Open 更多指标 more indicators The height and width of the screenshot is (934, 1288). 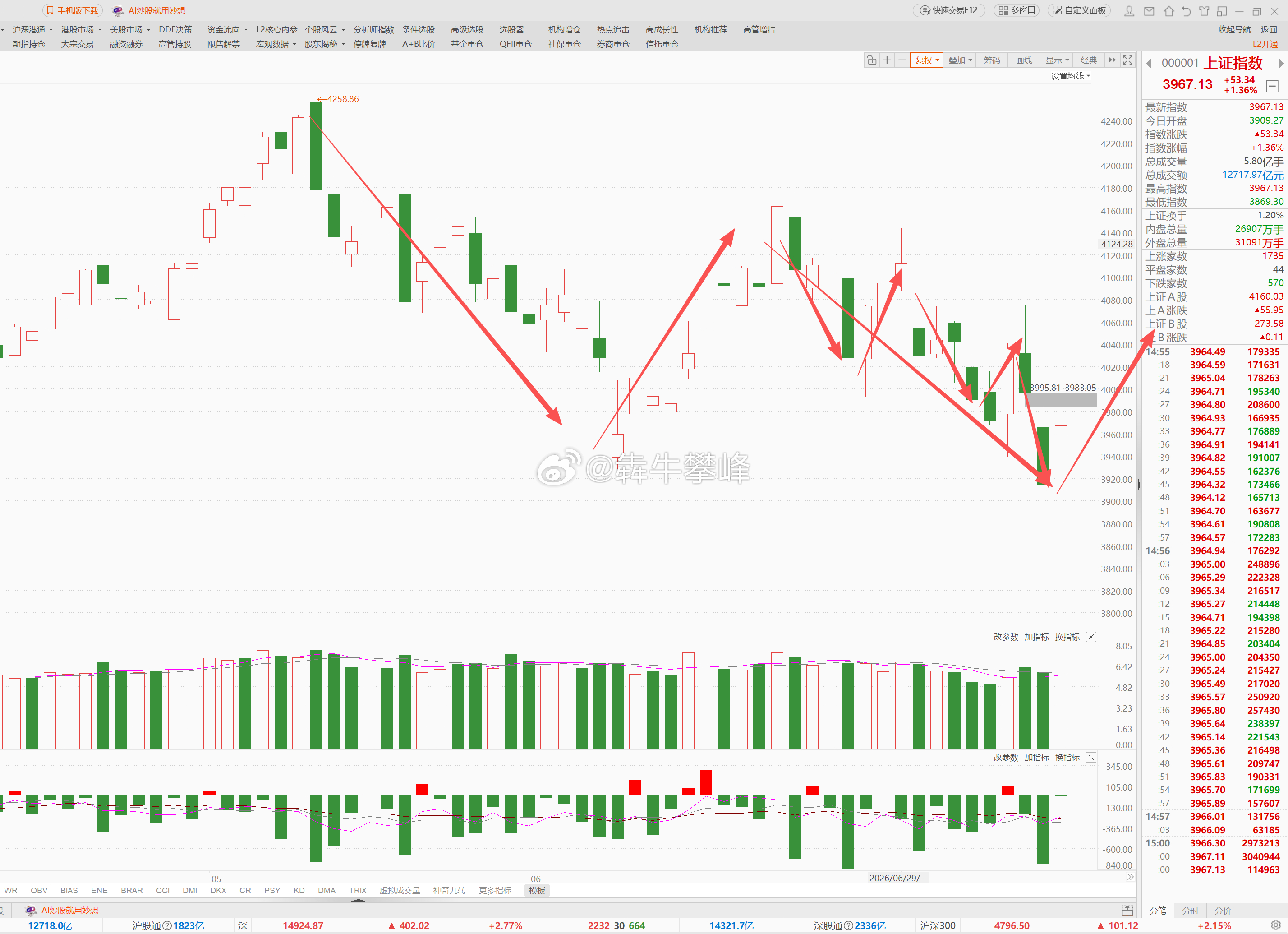click(495, 890)
